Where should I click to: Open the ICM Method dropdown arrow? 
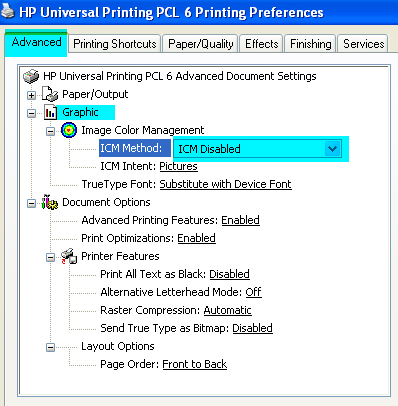[x=332, y=149]
